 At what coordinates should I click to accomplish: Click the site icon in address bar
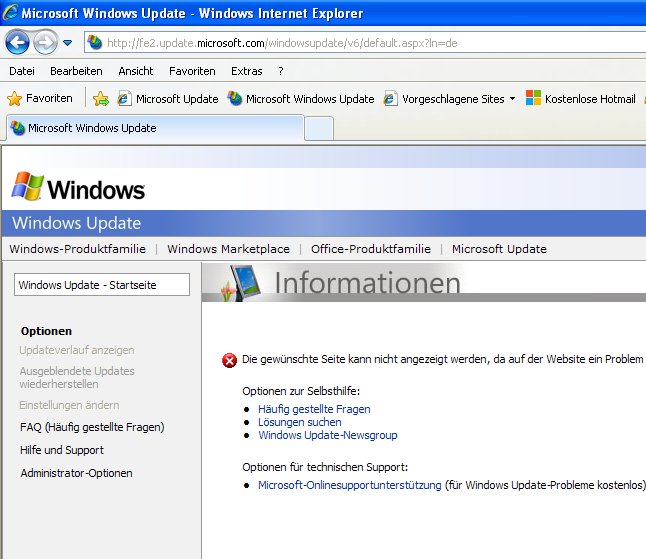tap(95, 42)
